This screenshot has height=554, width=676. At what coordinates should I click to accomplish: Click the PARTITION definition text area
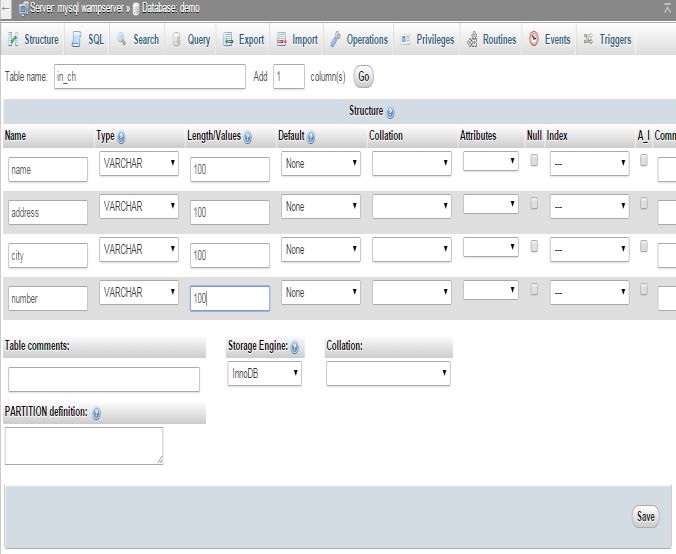click(x=84, y=446)
